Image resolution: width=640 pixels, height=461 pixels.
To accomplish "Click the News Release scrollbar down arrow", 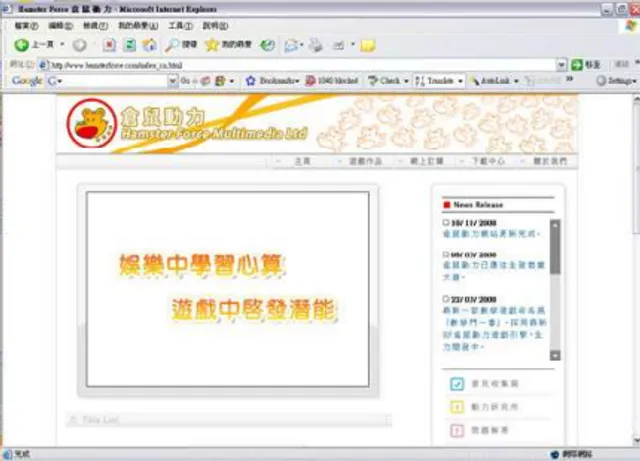I will point(555,355).
